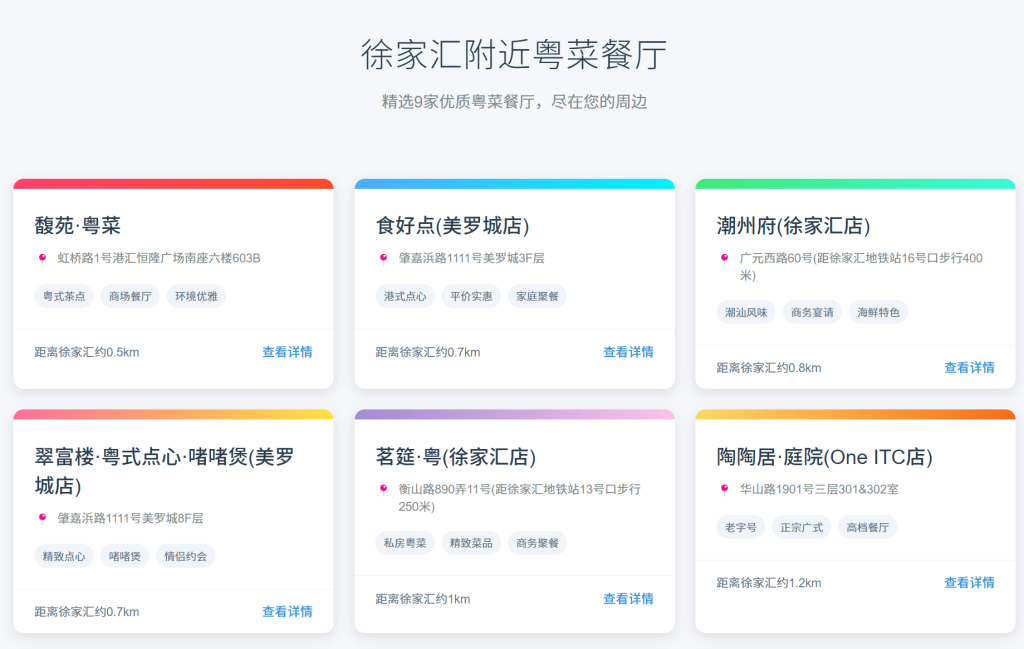View details of 潮州府(徐家汇店)
This screenshot has height=649, width=1024.
(x=969, y=368)
